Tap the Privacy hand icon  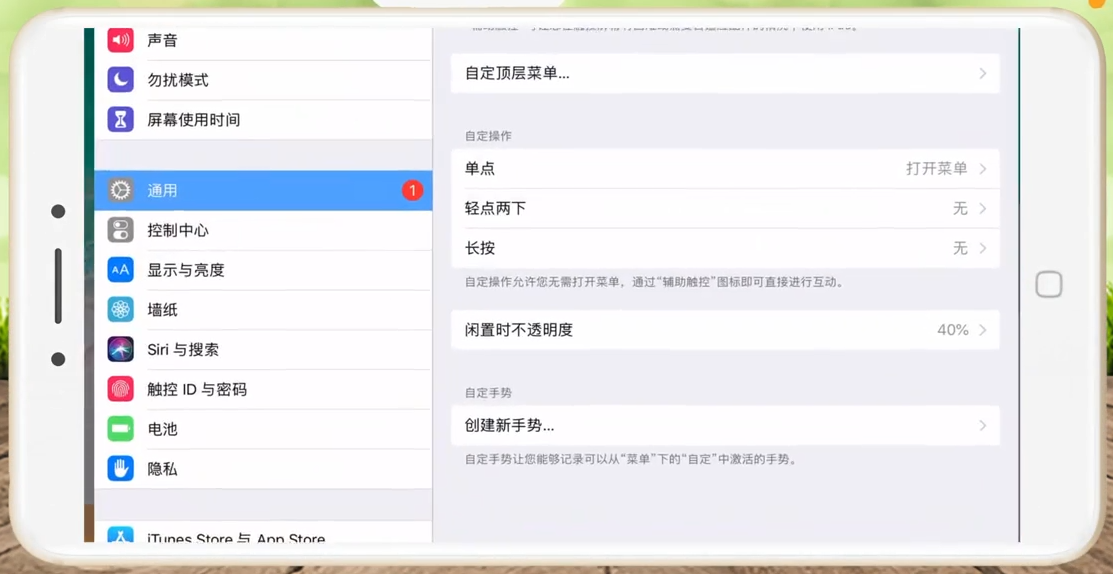(121, 468)
